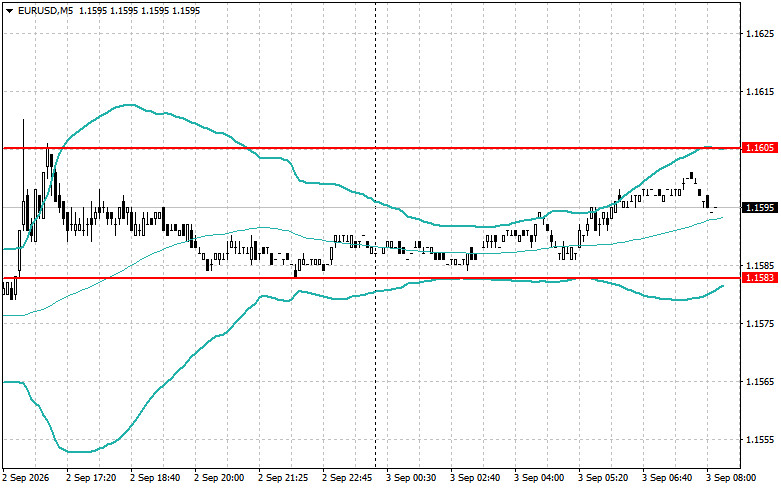Click the 2 Sep 18:40 time label
This screenshot has height=489, width=781.
[x=155, y=478]
